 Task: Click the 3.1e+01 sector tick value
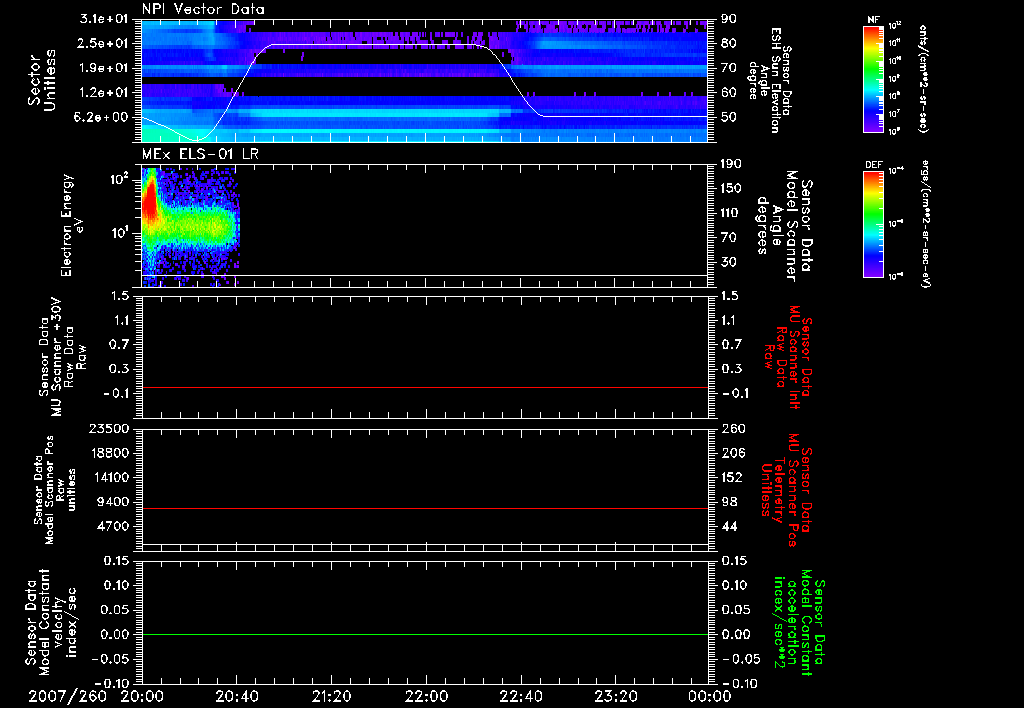pyautogui.click(x=104, y=19)
